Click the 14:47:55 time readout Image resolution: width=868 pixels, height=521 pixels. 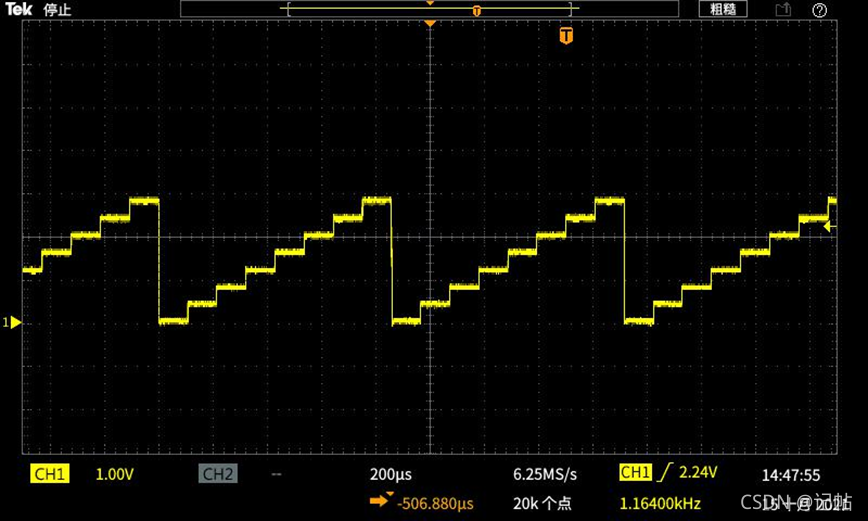(x=791, y=475)
